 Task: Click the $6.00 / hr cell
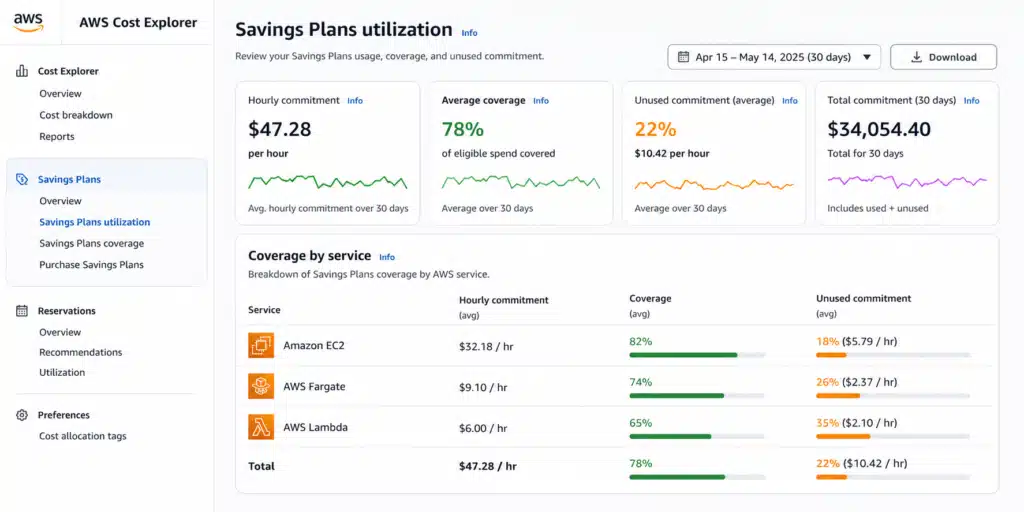tap(483, 428)
